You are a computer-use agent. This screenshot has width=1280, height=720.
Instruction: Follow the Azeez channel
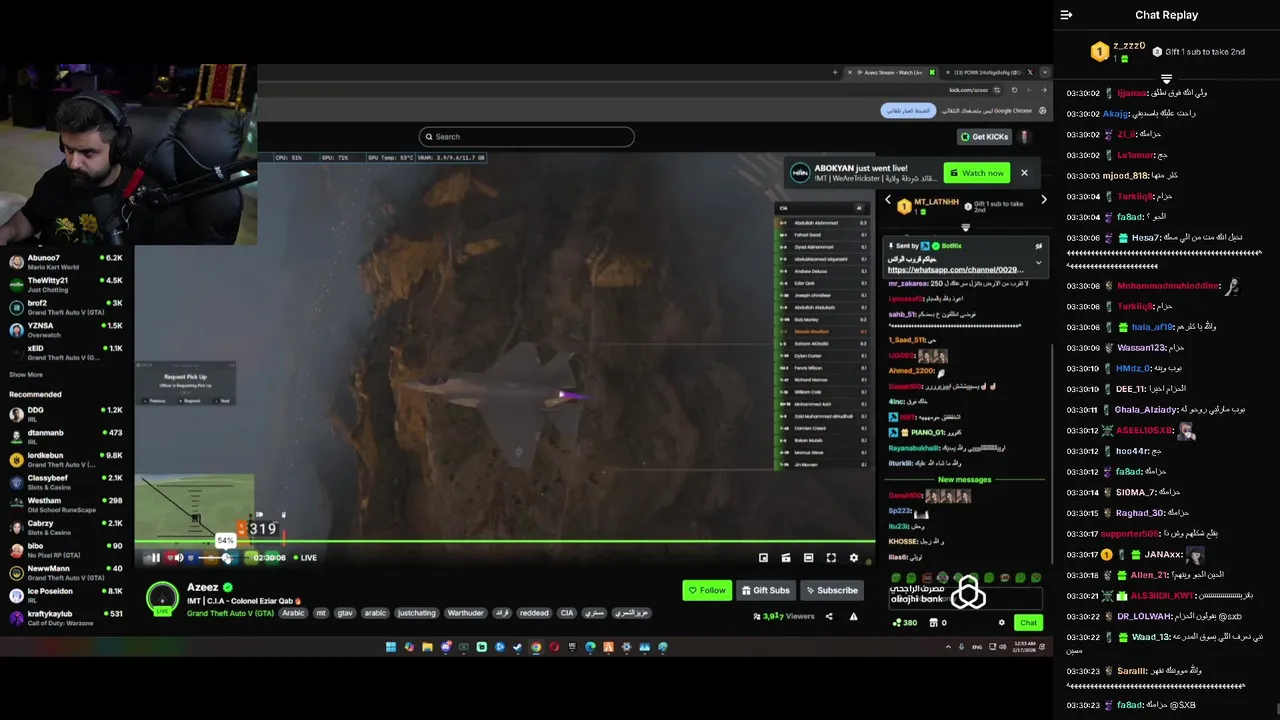[707, 590]
